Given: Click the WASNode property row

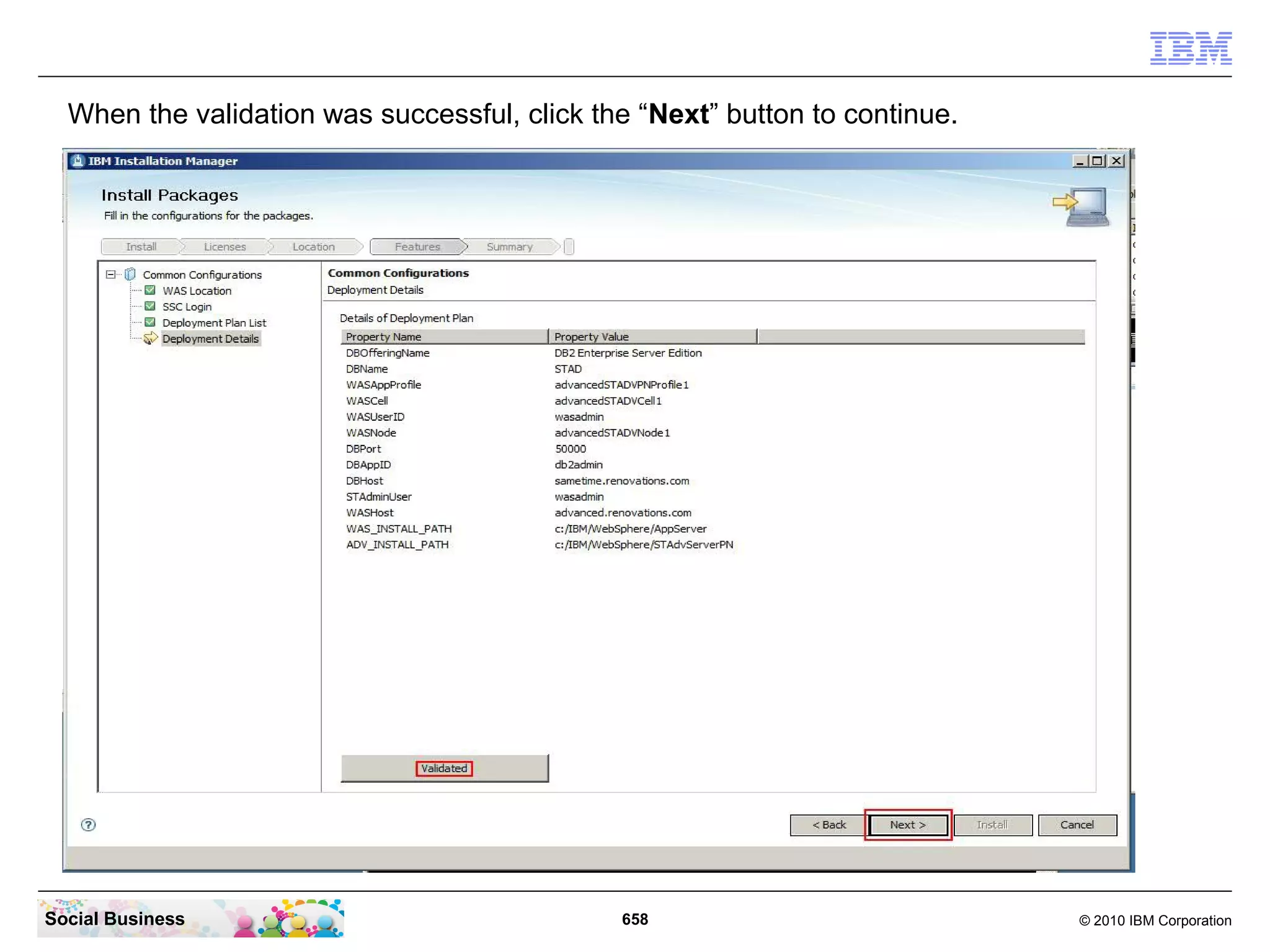Looking at the screenshot, I should click(713, 433).
